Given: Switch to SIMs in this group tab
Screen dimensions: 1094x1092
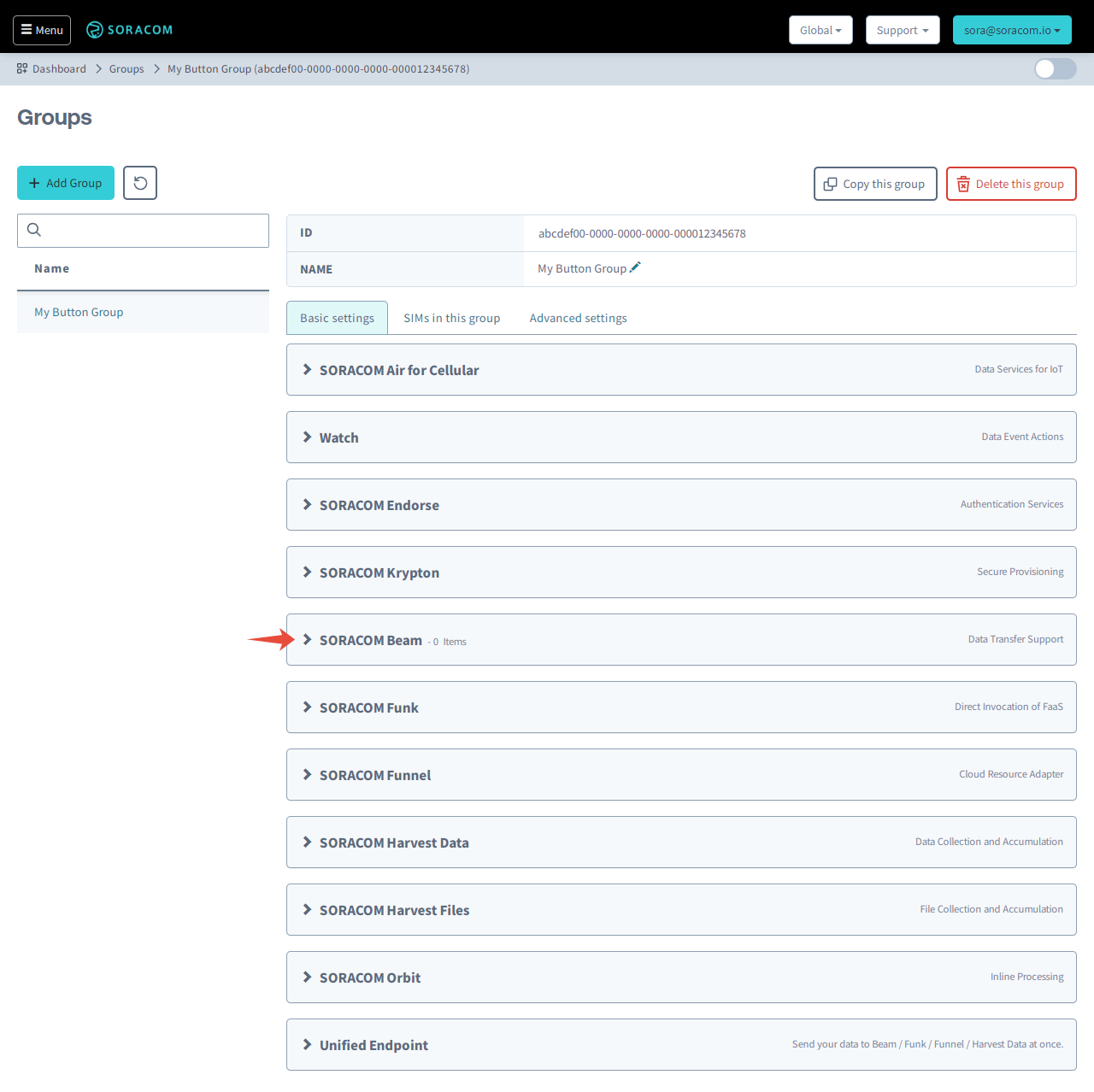Looking at the screenshot, I should click(x=452, y=318).
